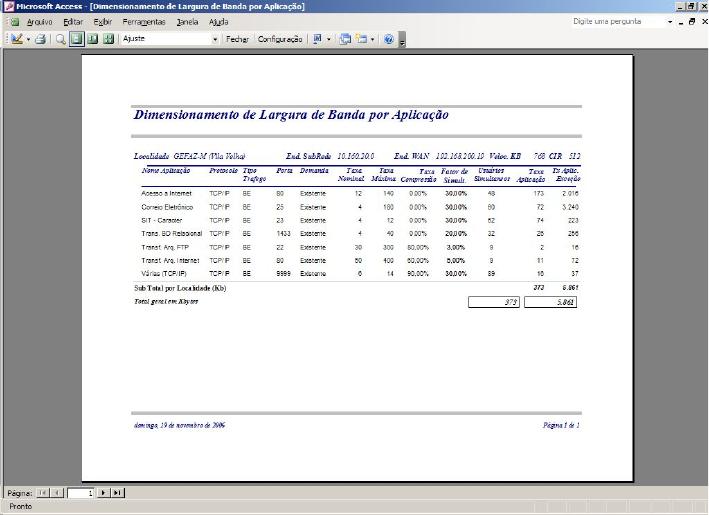Click the domingo 19 de novembro date footer
Viewport: 709px width, 515px height.
pyautogui.click(x=180, y=425)
